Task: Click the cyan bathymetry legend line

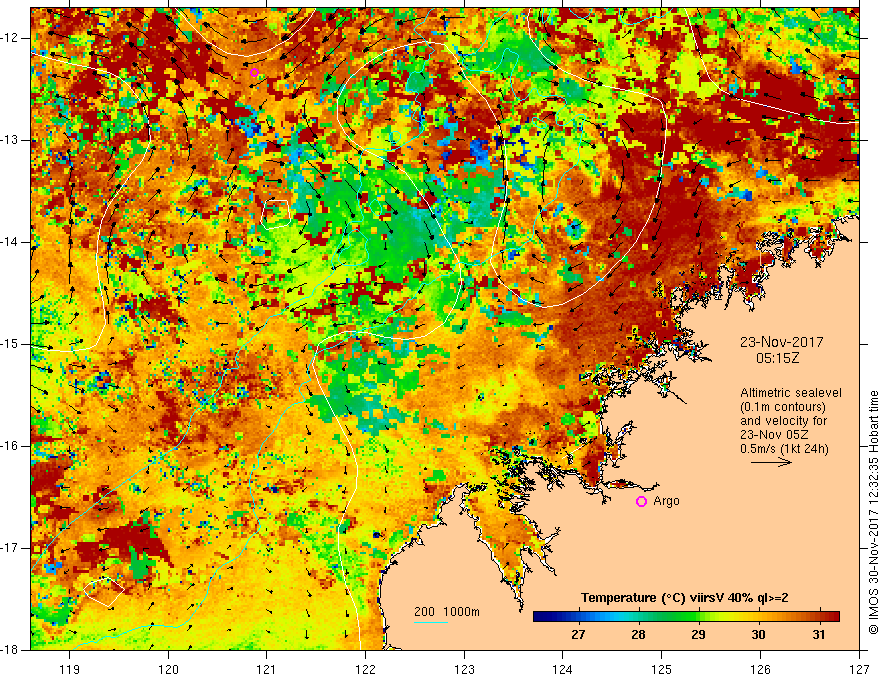Action: [430, 622]
